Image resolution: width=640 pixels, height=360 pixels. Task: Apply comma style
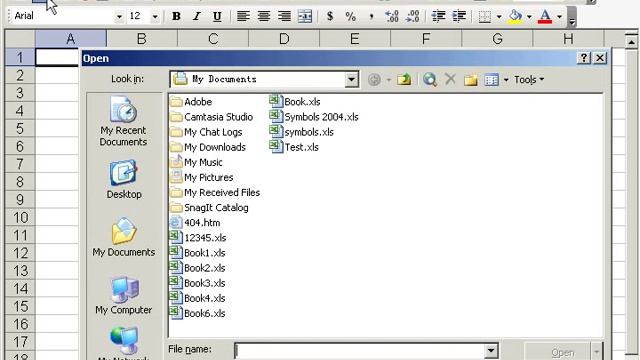[371, 16]
